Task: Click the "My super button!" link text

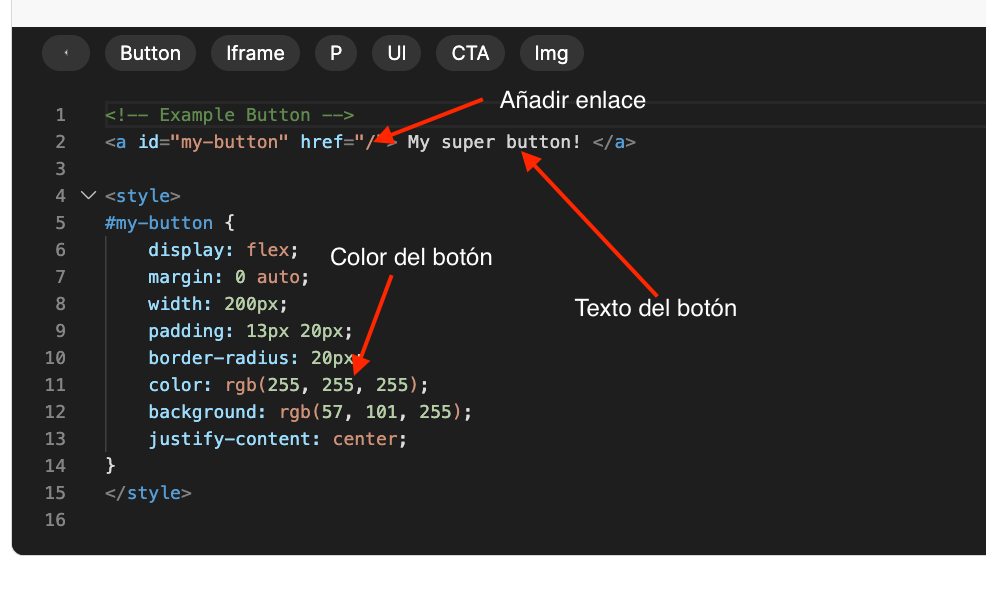Action: (x=494, y=142)
